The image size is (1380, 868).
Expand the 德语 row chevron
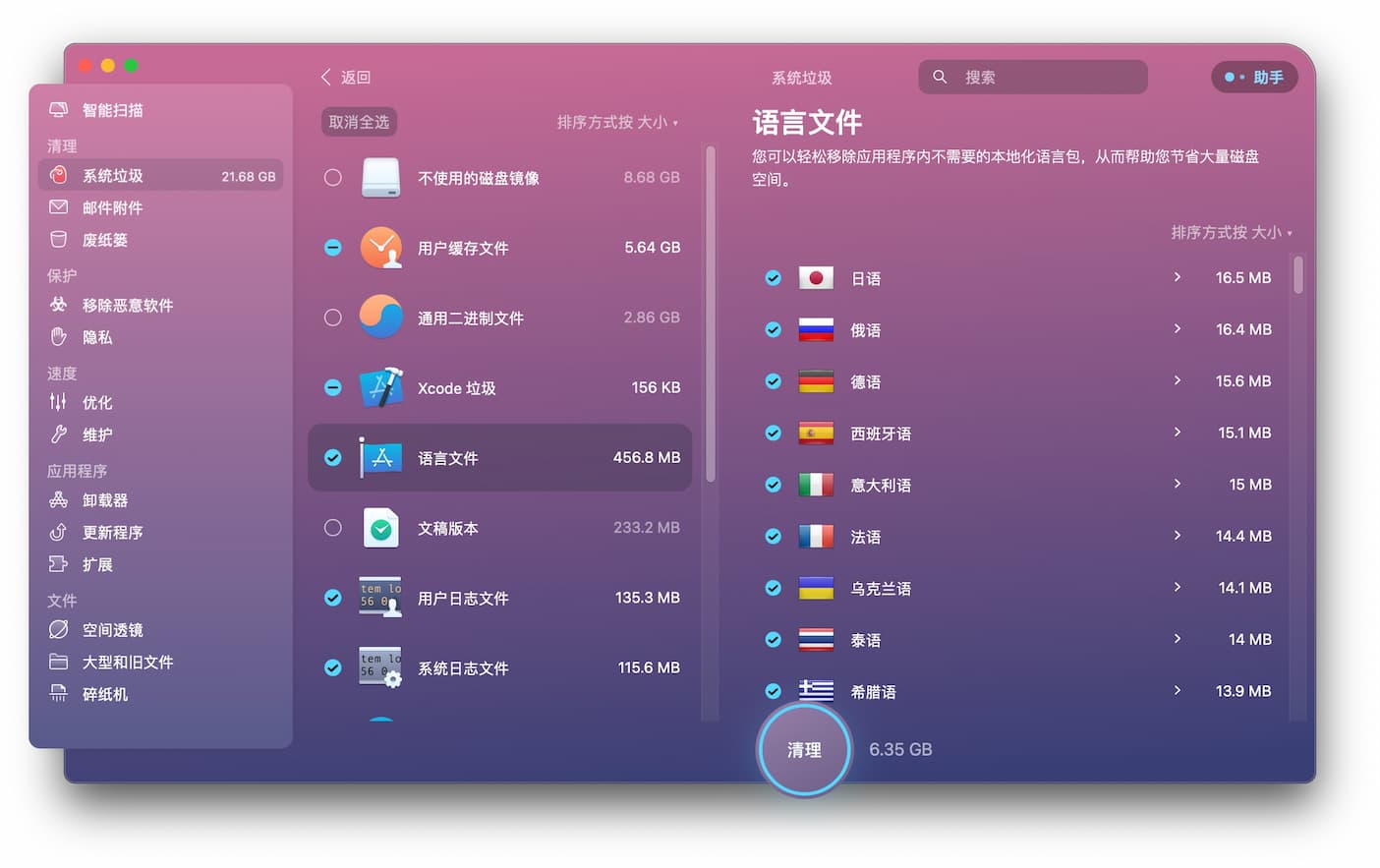pyautogui.click(x=1178, y=380)
